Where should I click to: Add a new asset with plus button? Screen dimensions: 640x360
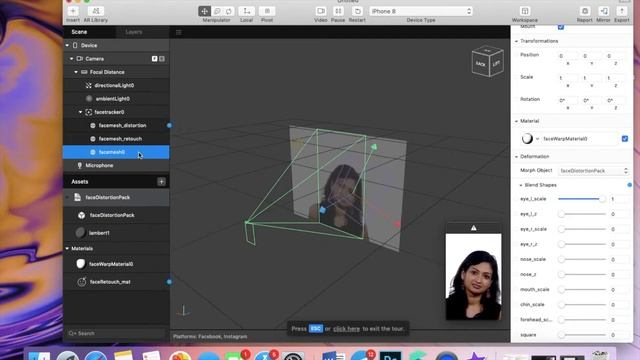coord(161,182)
